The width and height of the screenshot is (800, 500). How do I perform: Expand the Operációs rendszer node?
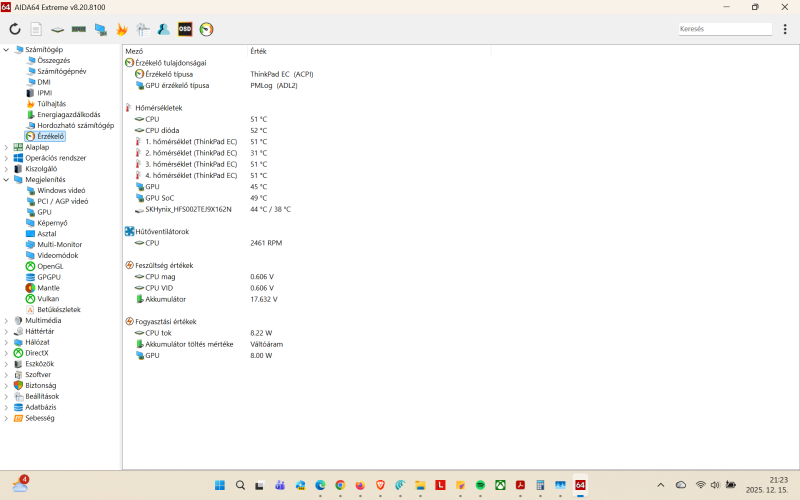pyautogui.click(x=6, y=158)
